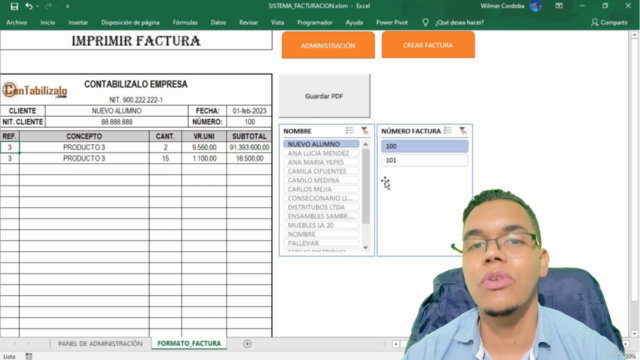640x360 pixels.
Task: Open the Vista ribbon tab
Action: click(x=278, y=22)
